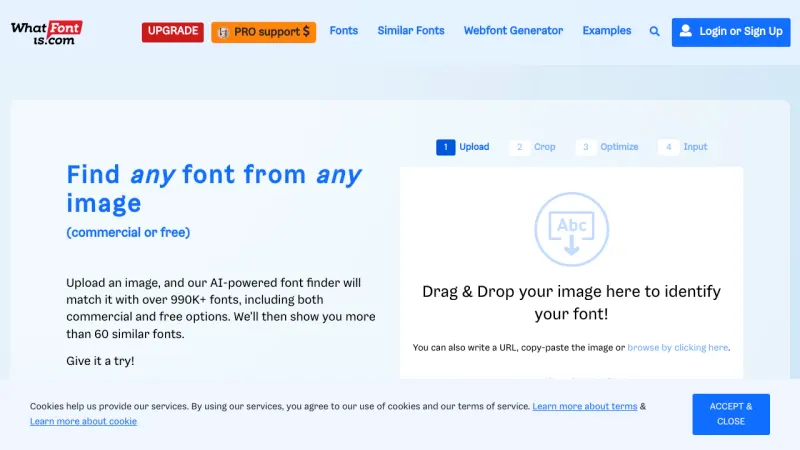Select step 1 Upload tab
This screenshot has height=450, width=800.
click(x=463, y=147)
